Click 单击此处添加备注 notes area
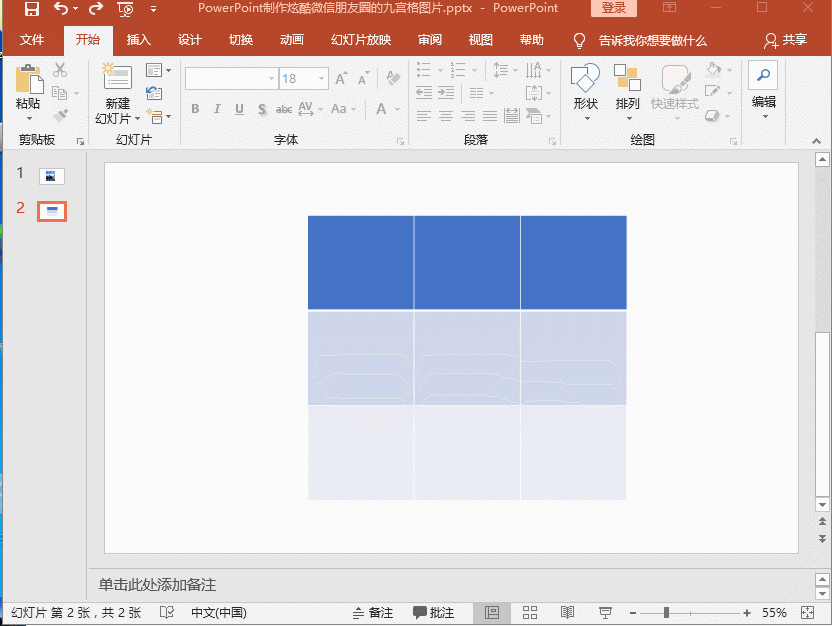 click(x=157, y=585)
